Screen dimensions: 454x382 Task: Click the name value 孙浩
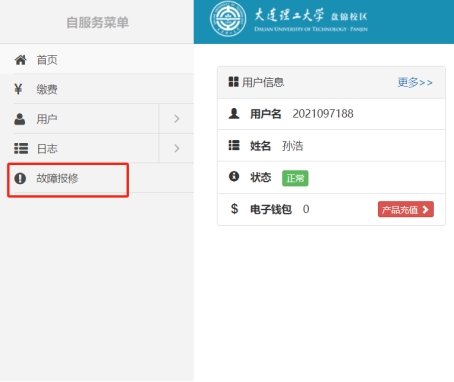pyautogui.click(x=292, y=146)
